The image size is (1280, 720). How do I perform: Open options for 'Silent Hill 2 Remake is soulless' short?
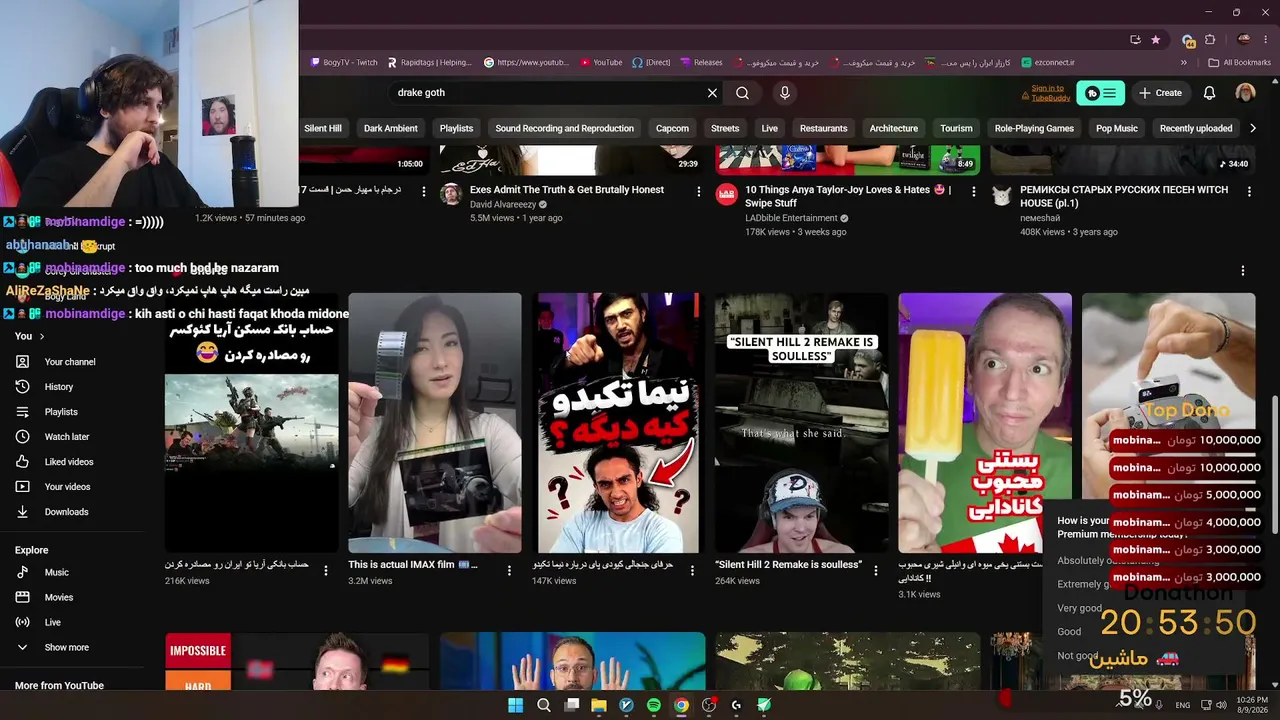point(876,571)
